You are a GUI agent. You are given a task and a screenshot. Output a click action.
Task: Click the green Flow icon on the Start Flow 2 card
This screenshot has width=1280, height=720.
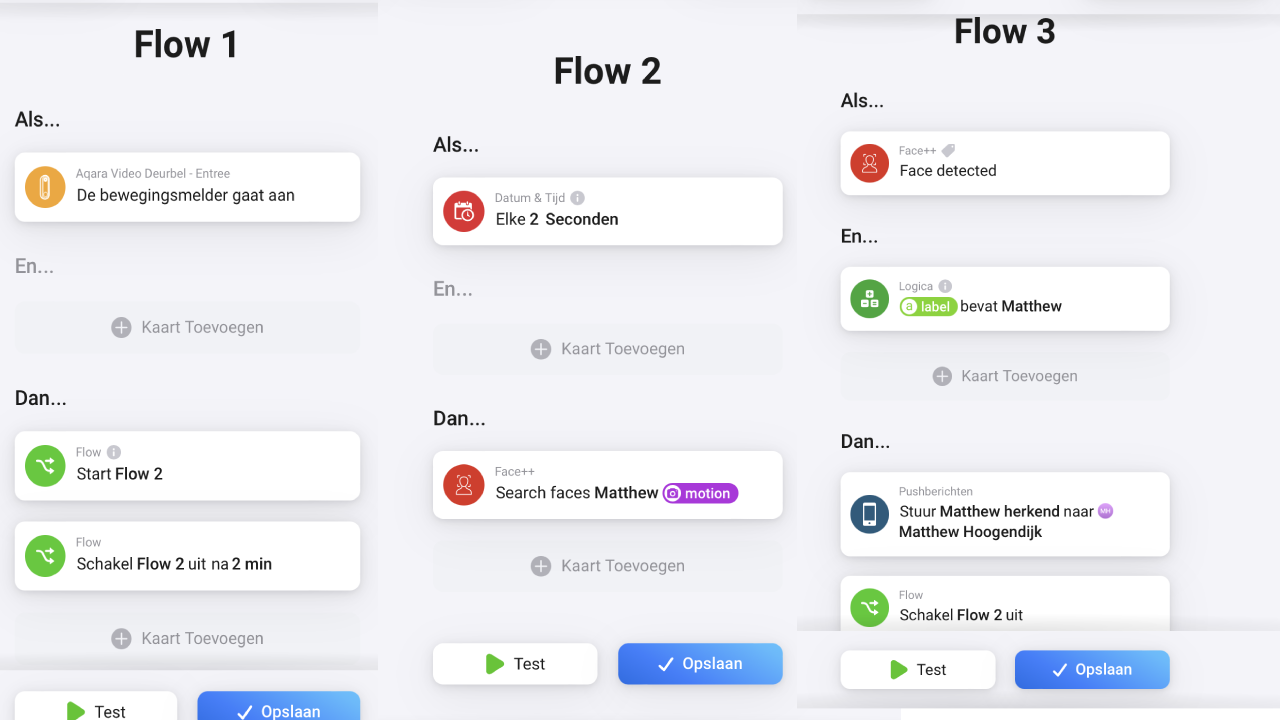[45, 466]
